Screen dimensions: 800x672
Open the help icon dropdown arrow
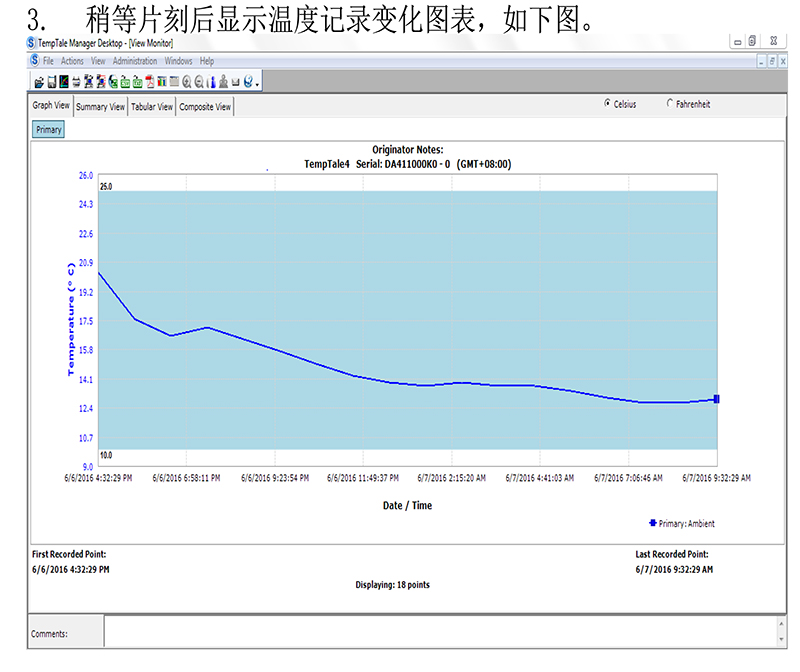tap(258, 84)
